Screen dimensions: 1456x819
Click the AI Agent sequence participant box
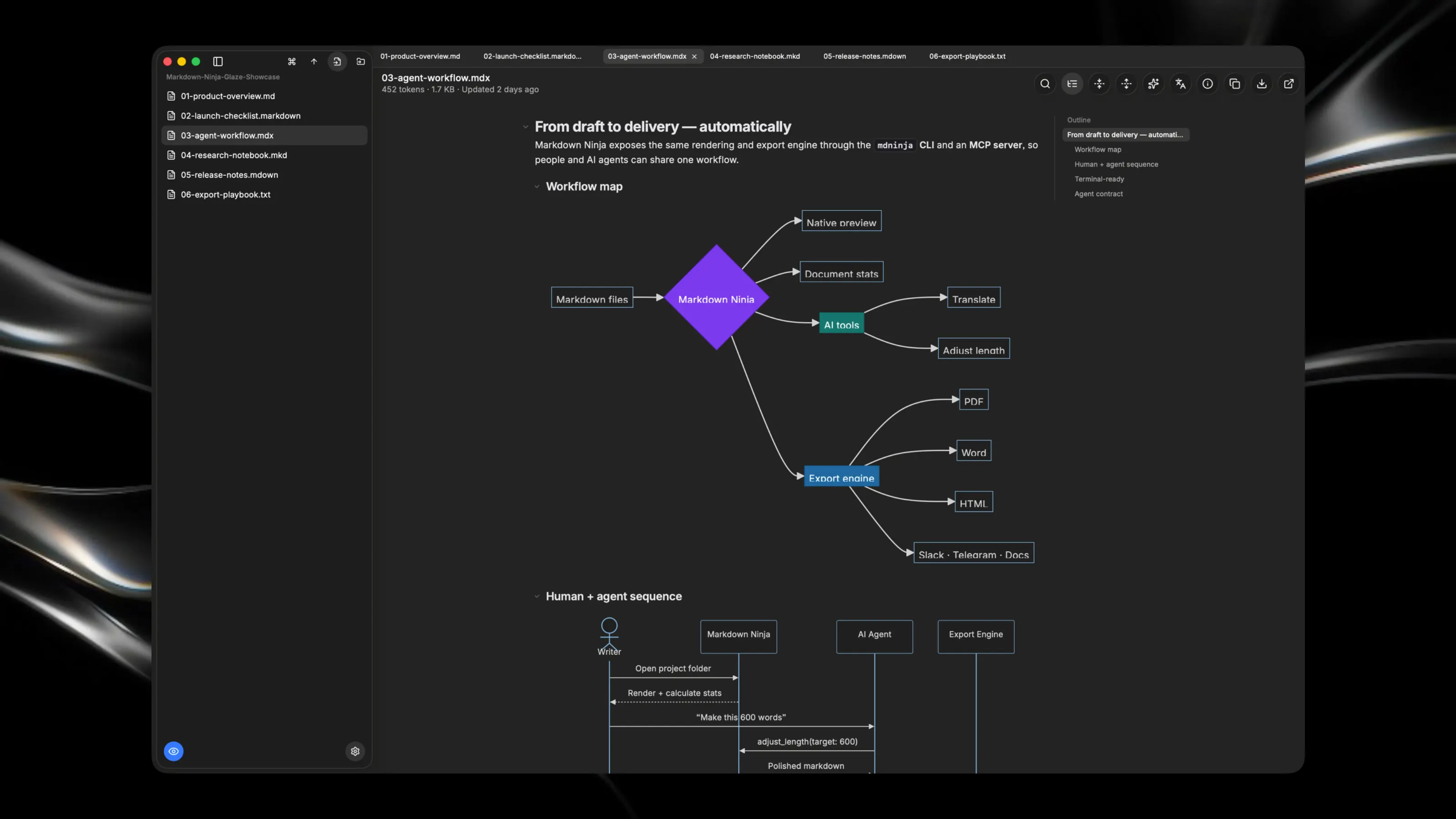click(875, 637)
